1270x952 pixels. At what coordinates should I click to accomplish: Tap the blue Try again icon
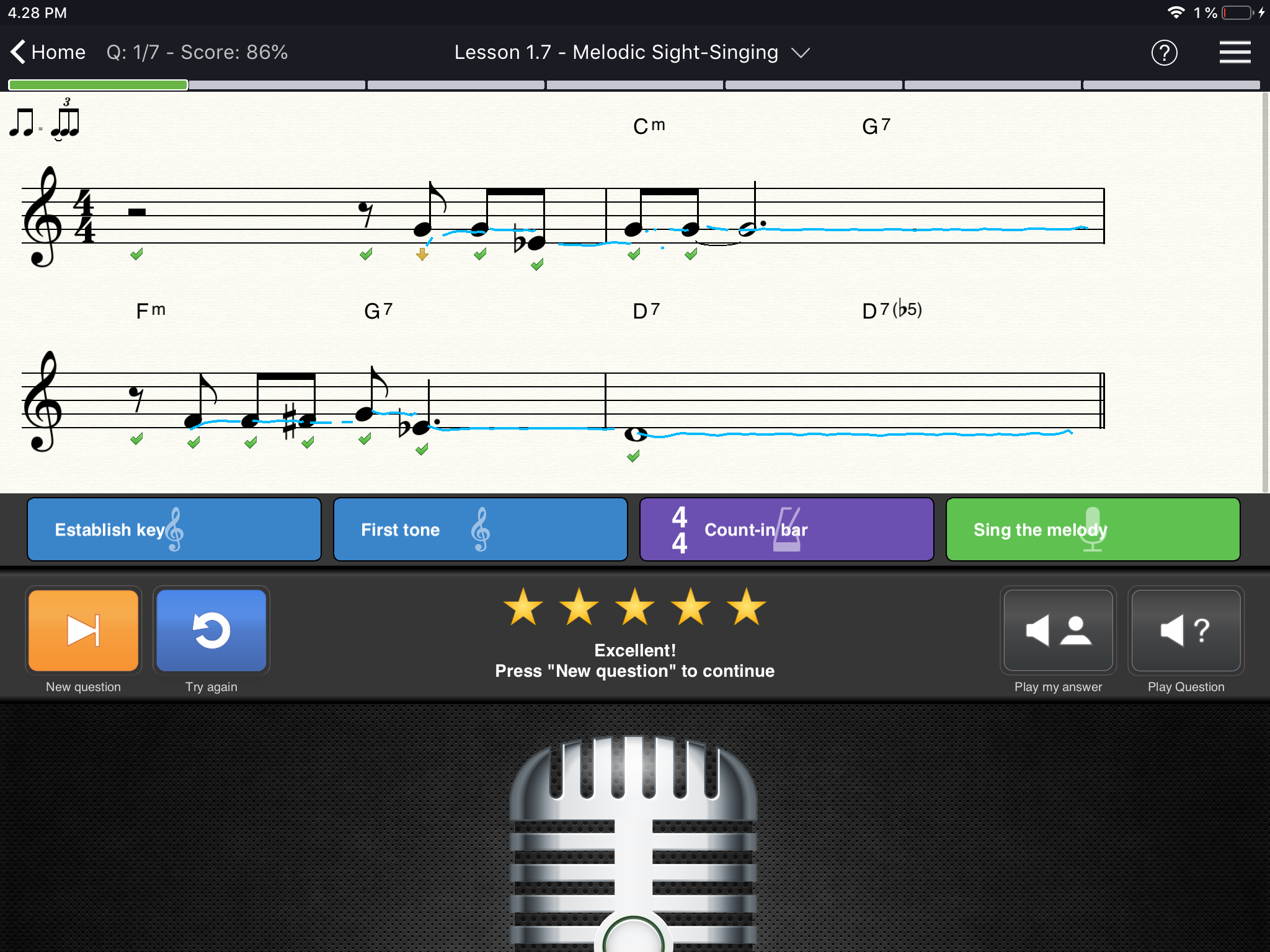(211, 630)
